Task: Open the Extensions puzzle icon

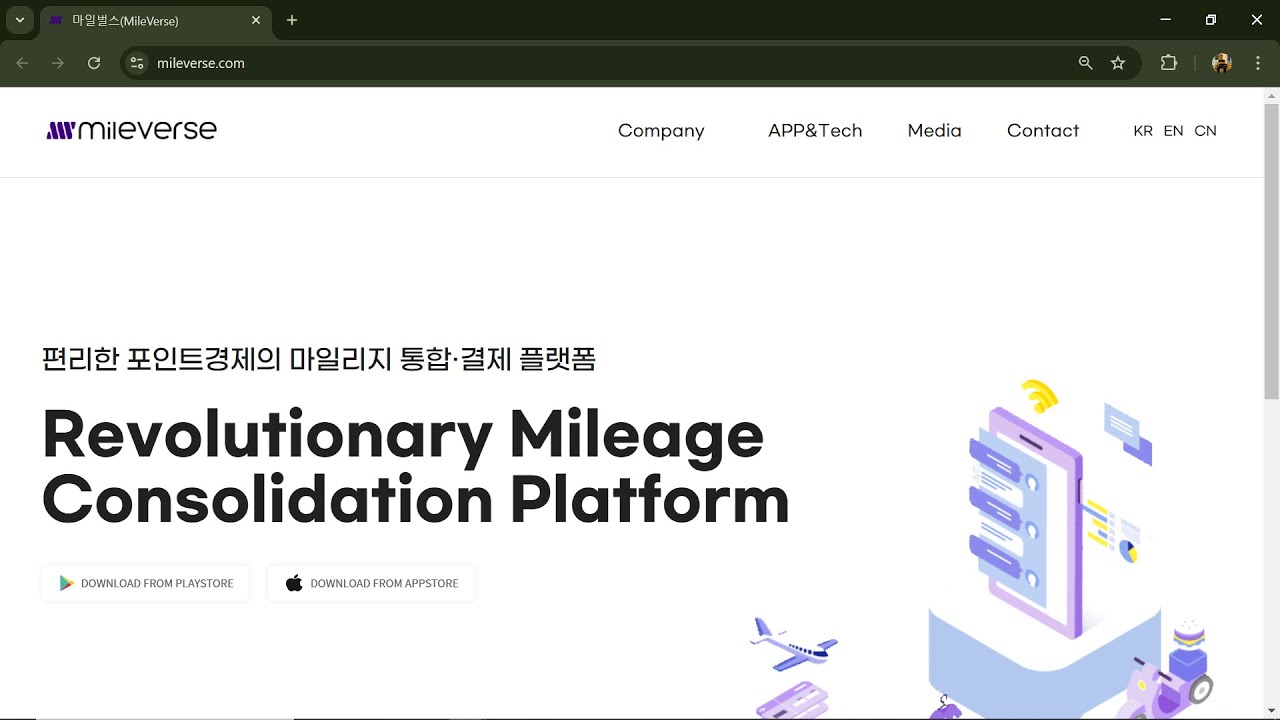Action: [1169, 63]
